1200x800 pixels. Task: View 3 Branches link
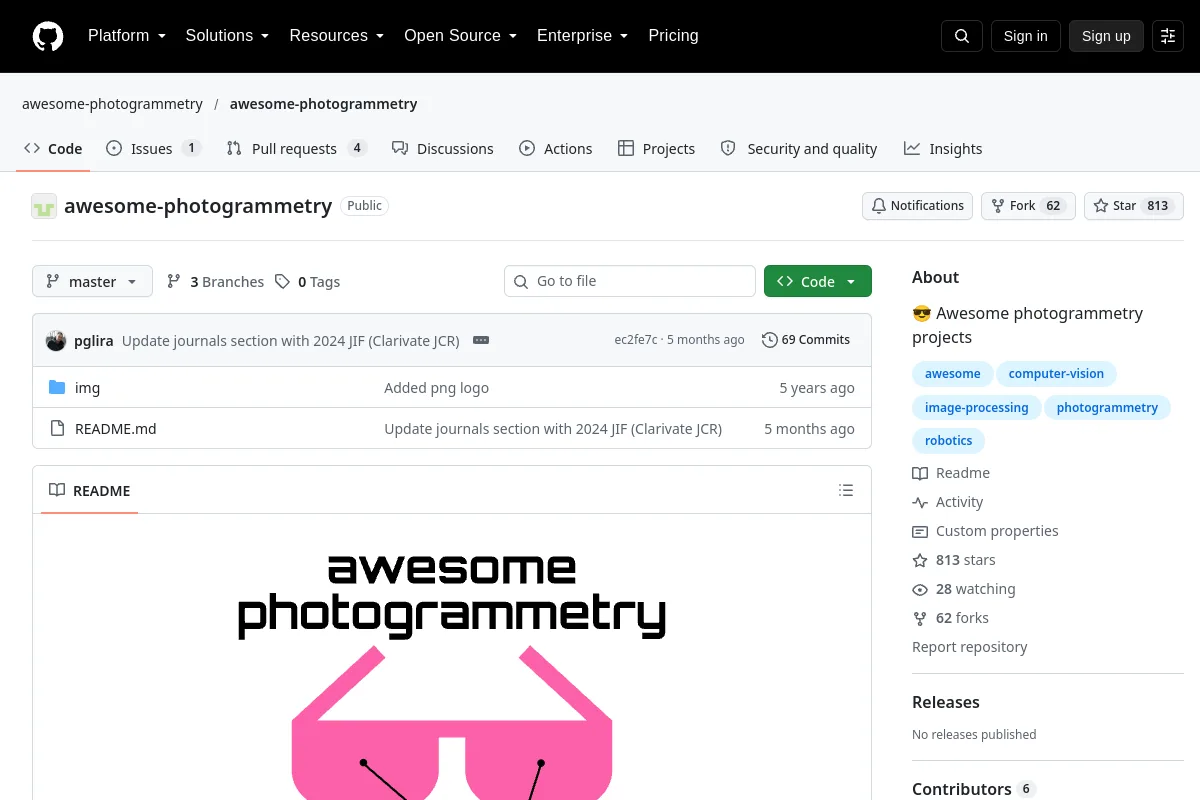pos(215,281)
